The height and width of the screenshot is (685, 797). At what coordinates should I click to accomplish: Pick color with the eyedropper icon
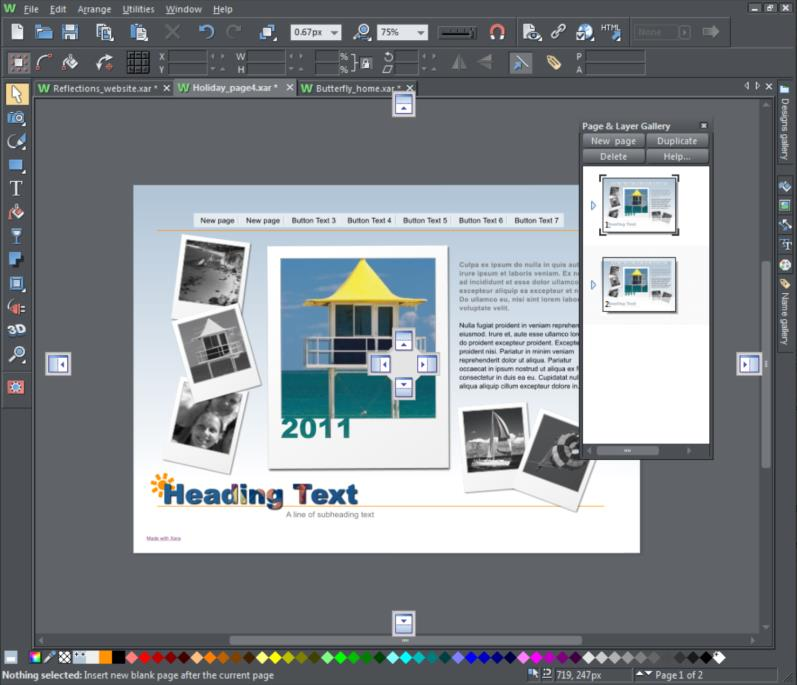pos(49,658)
